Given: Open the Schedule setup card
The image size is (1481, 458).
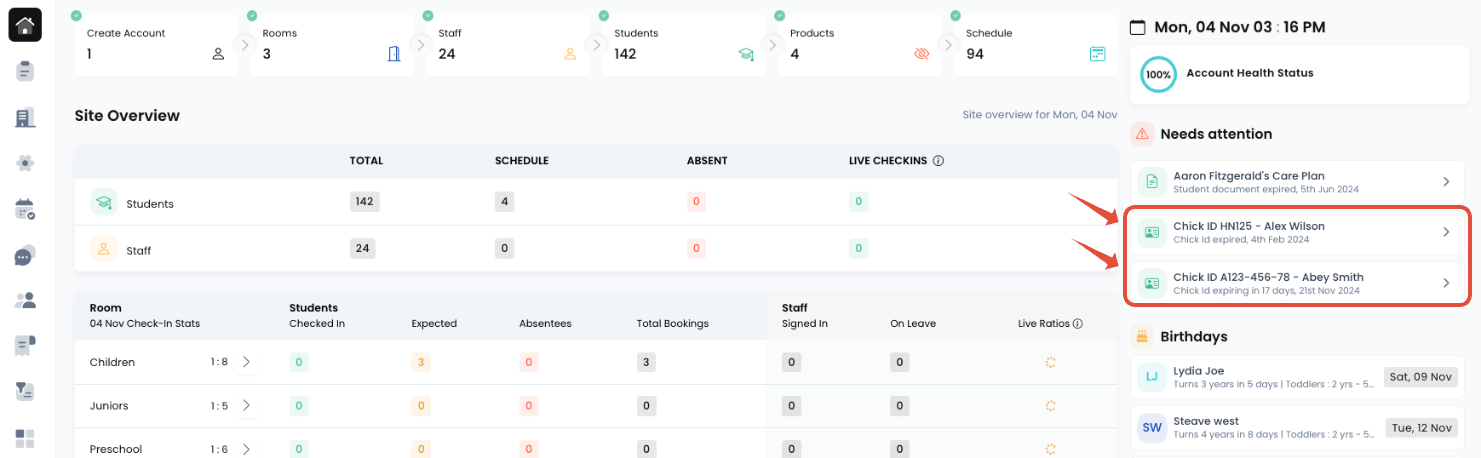Looking at the screenshot, I should [x=1035, y=45].
